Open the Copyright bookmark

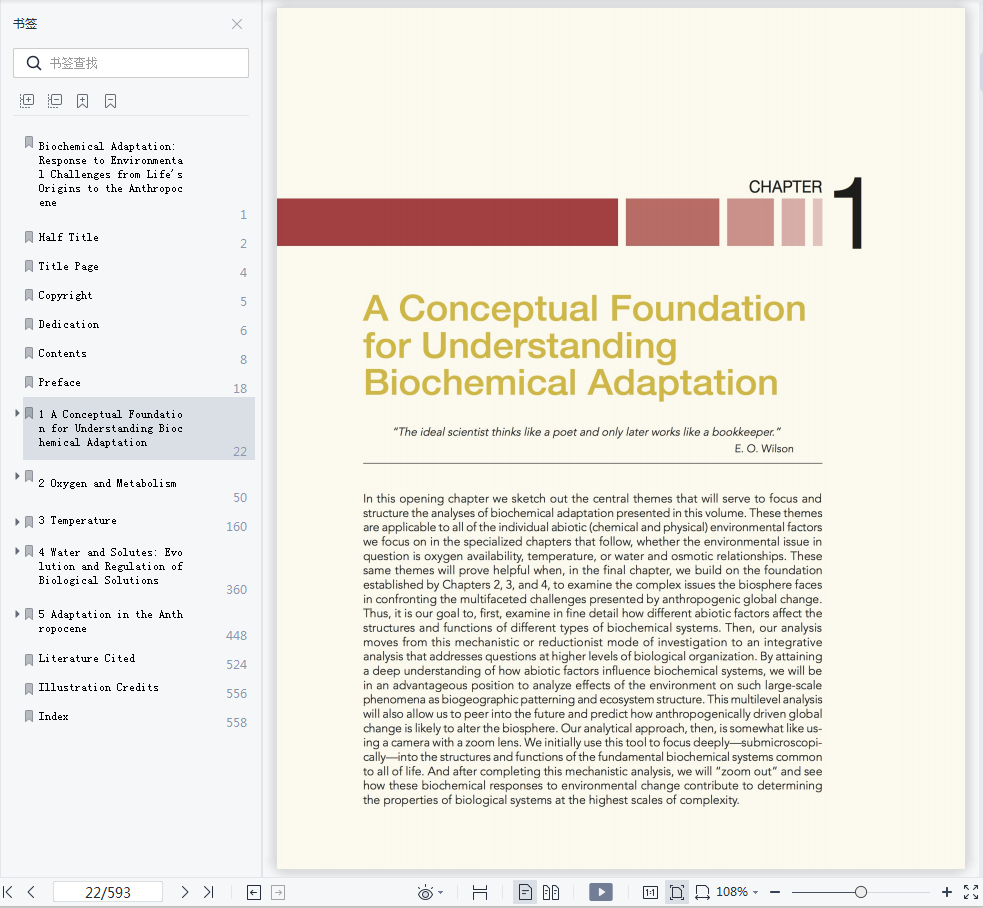click(x=65, y=295)
